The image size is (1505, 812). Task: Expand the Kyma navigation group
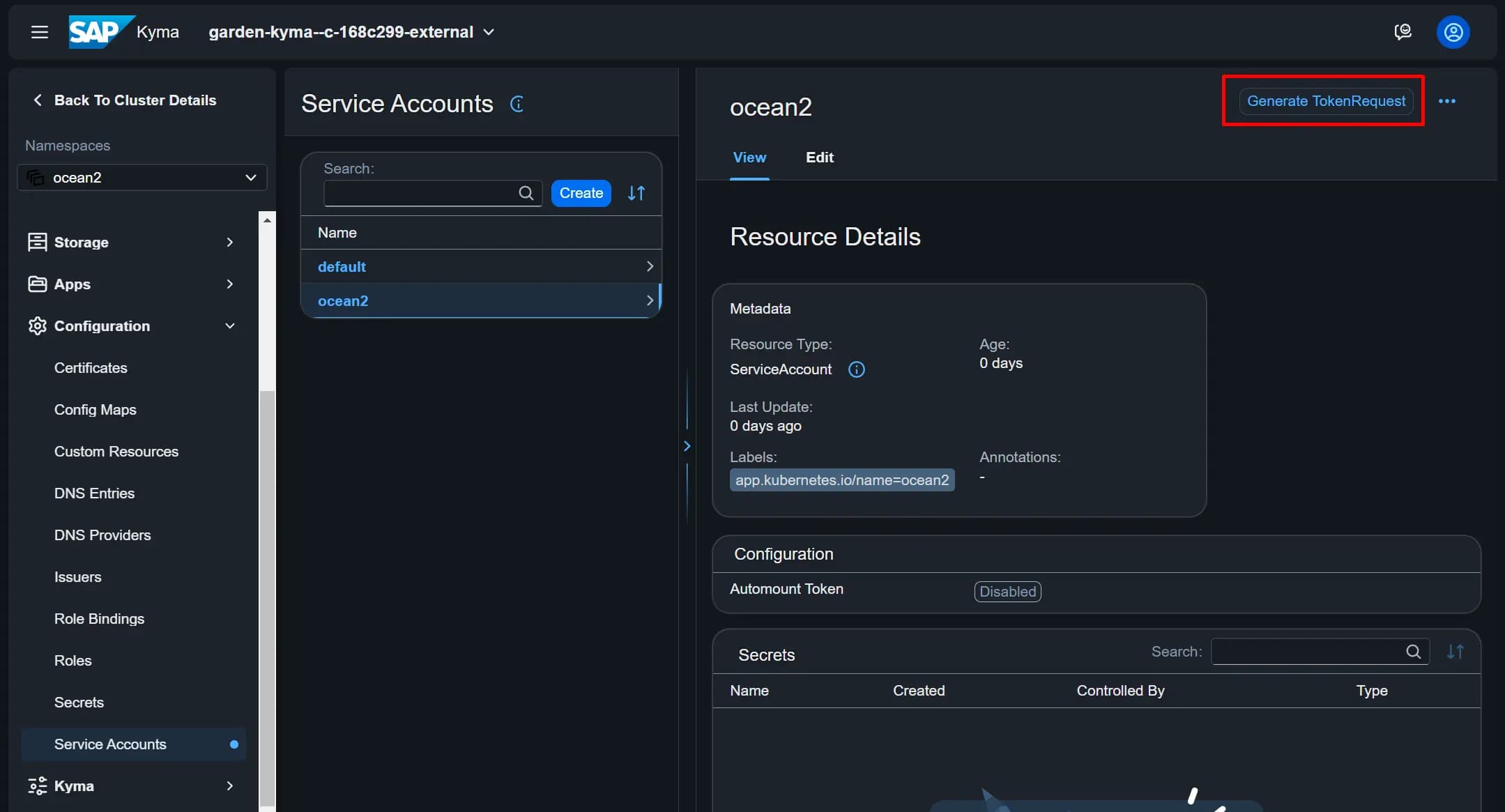coord(230,786)
